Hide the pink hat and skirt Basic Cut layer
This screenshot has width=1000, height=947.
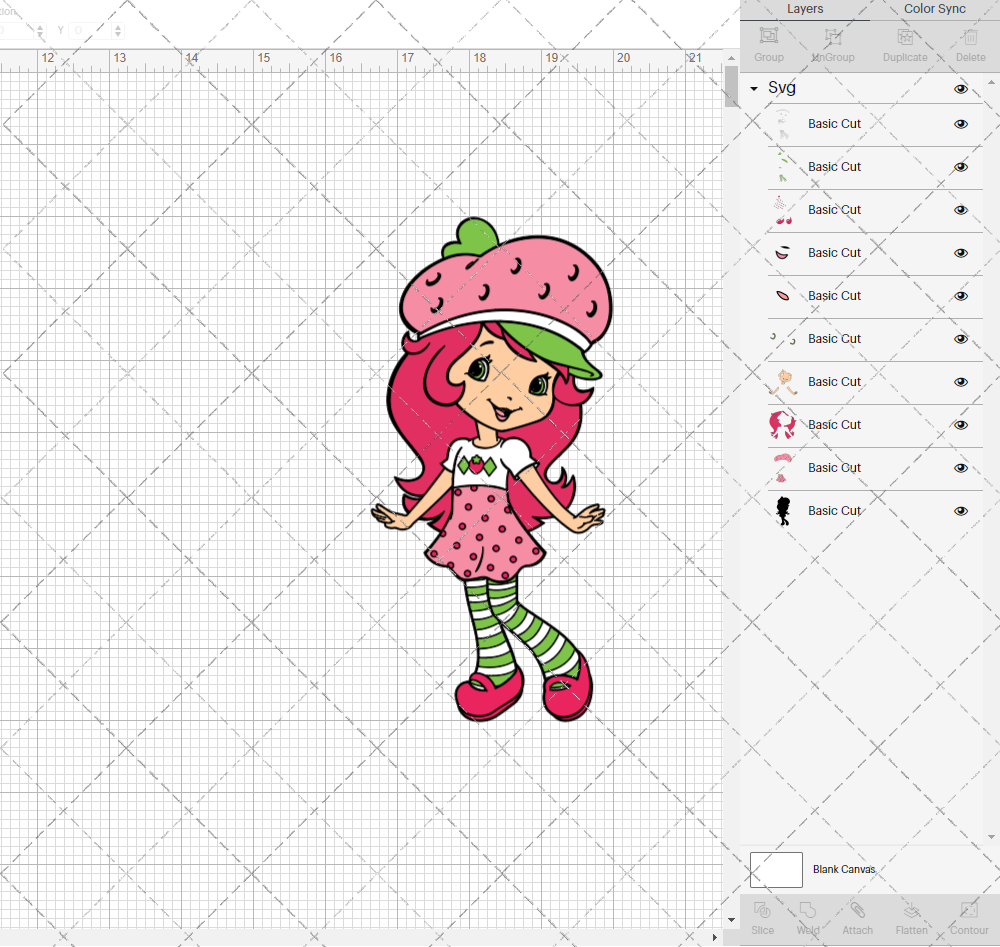point(960,468)
